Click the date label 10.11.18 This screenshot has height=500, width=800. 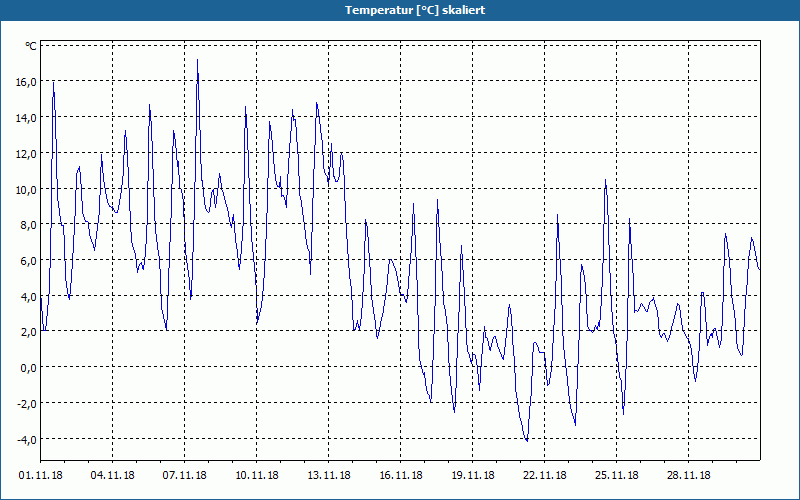[257, 475]
